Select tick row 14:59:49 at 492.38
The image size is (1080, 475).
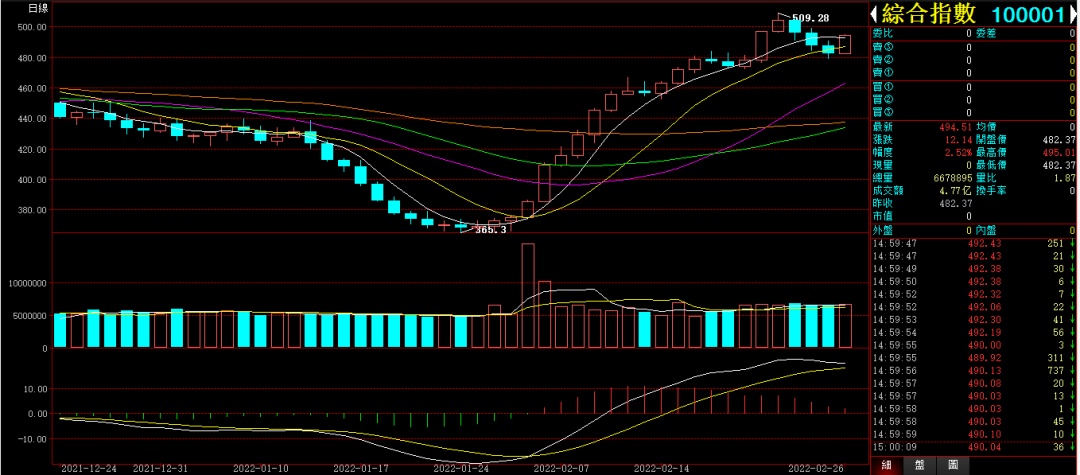(x=974, y=268)
